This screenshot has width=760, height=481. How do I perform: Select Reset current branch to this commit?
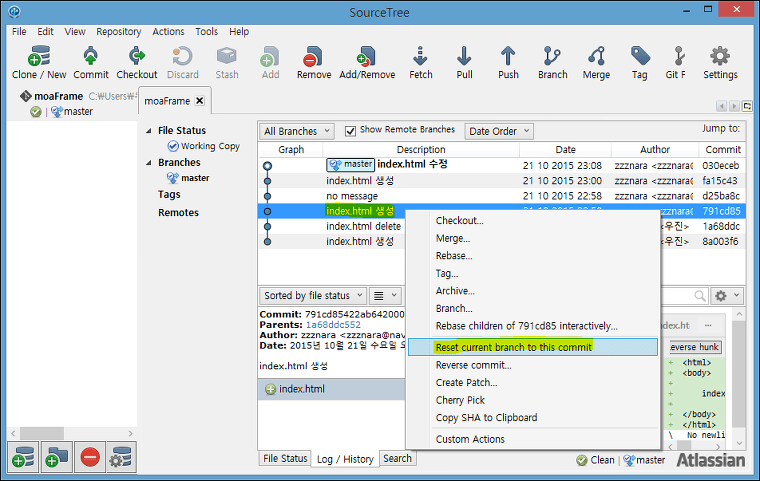pos(533,347)
